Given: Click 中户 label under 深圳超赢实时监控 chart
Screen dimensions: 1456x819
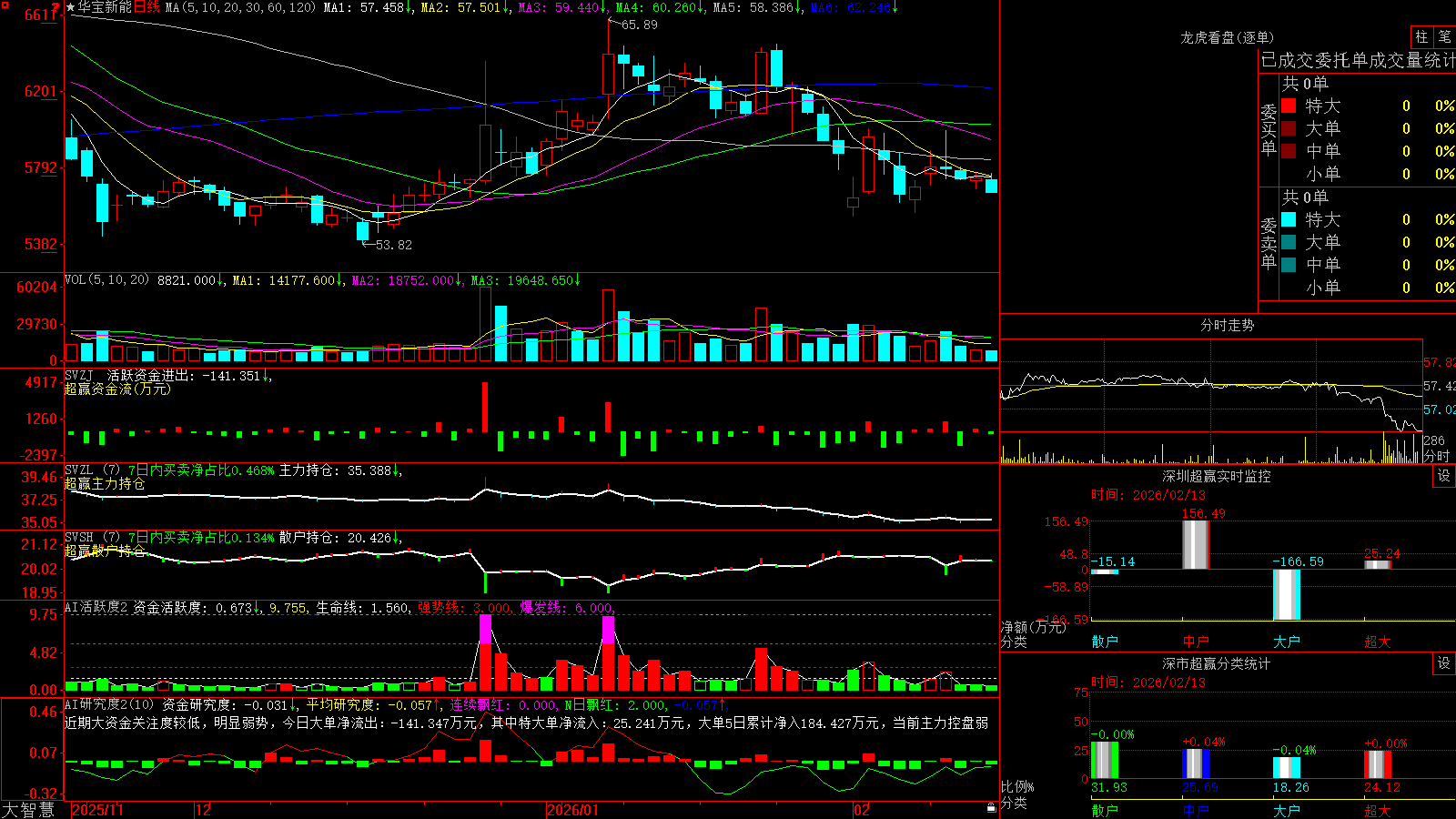Looking at the screenshot, I should 1196,642.
